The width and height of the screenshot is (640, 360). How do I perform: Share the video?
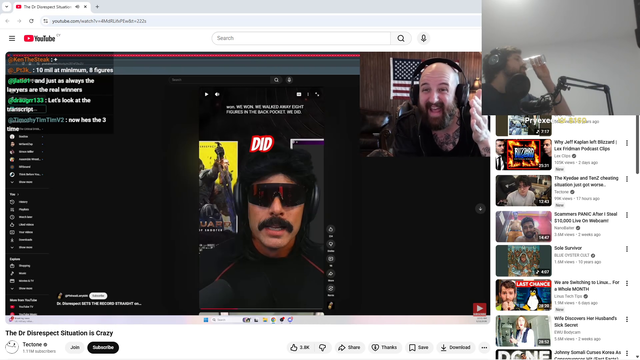pos(349,347)
